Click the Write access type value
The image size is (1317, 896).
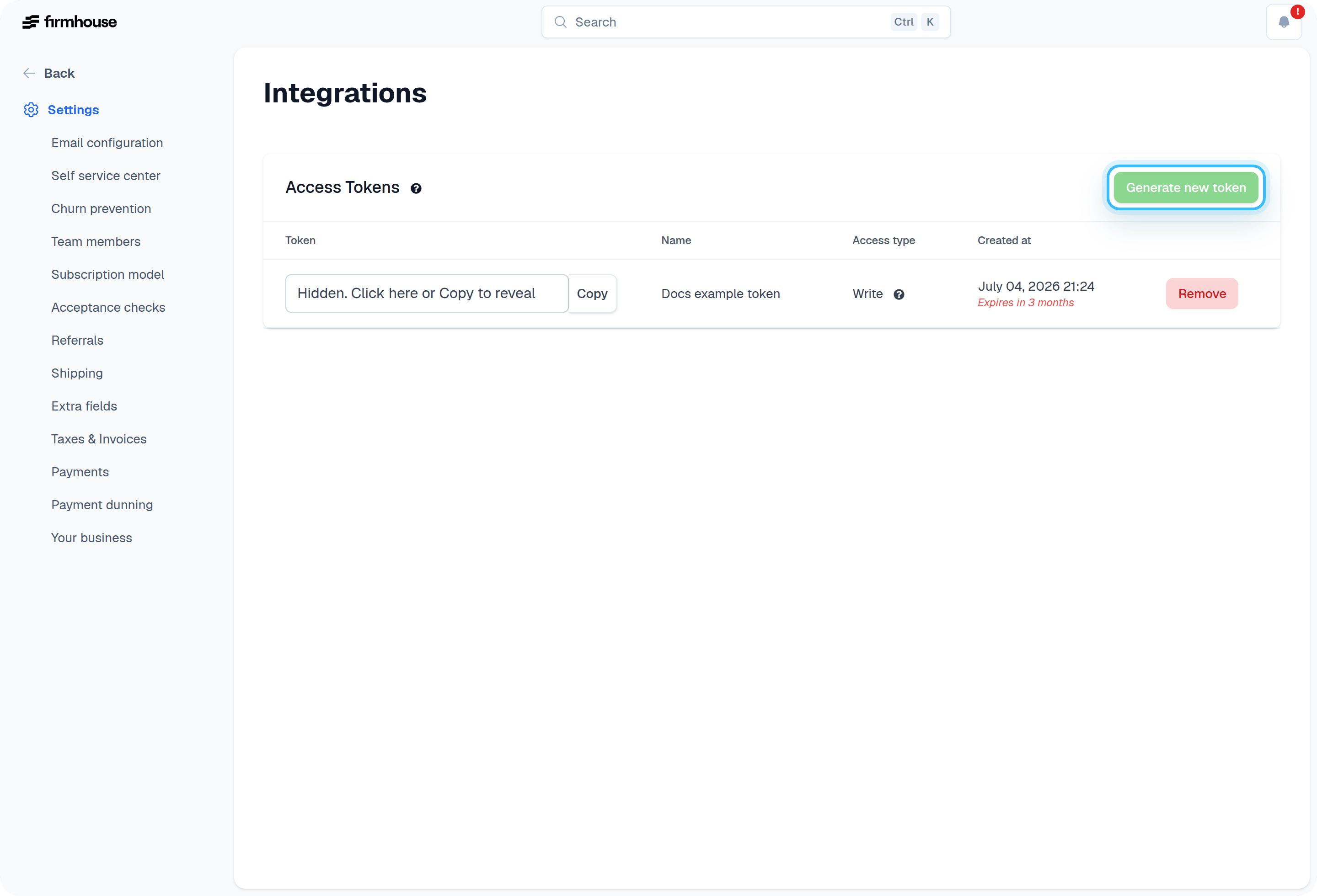click(867, 293)
